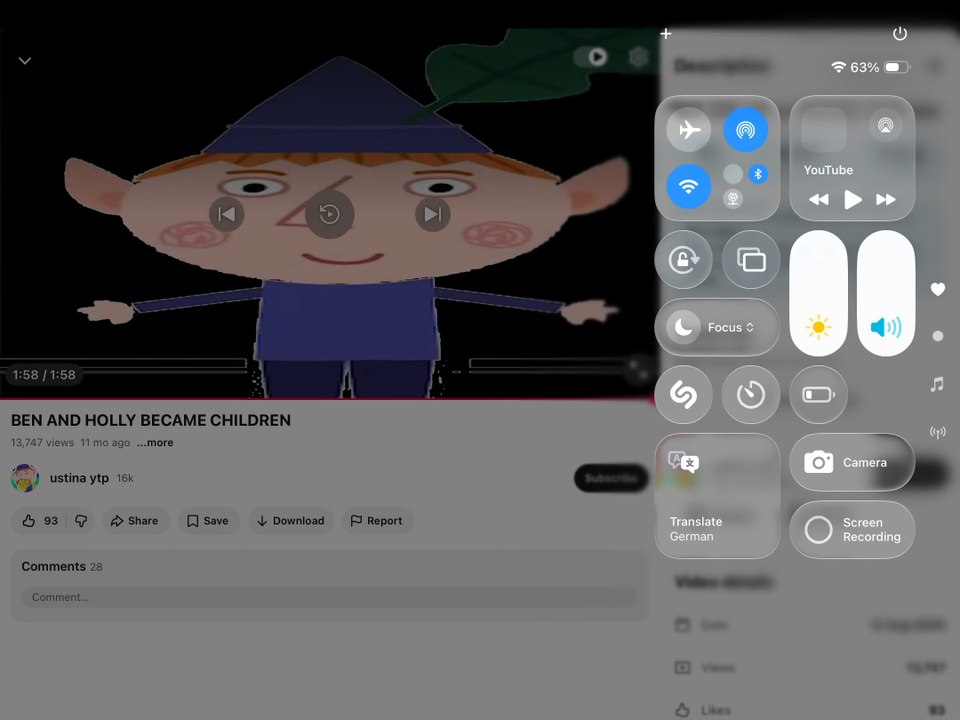Image resolution: width=960 pixels, height=720 pixels.
Task: Play from YouTube media widget
Action: coord(853,200)
